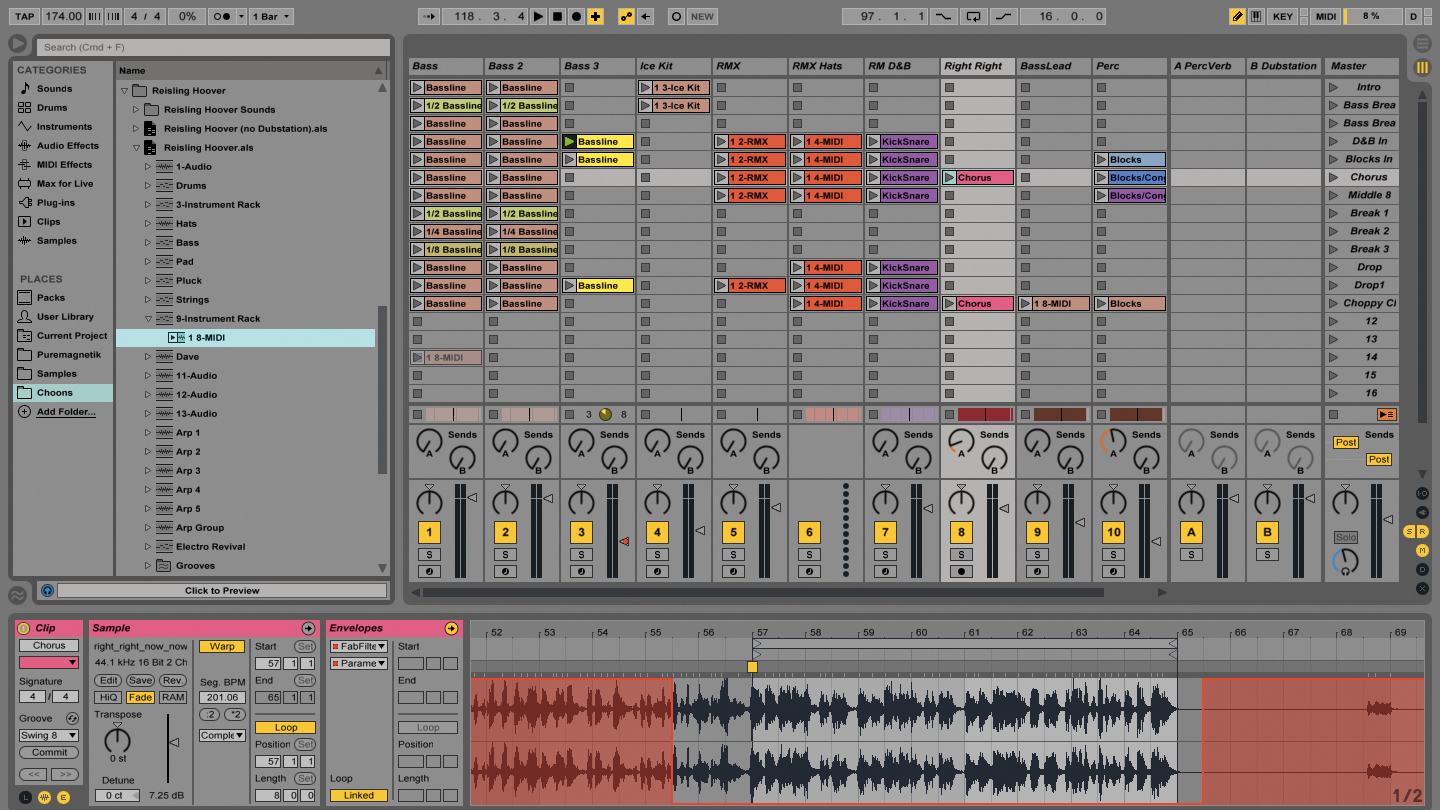Toggle the browser Preview headphones button

[x=47, y=590]
